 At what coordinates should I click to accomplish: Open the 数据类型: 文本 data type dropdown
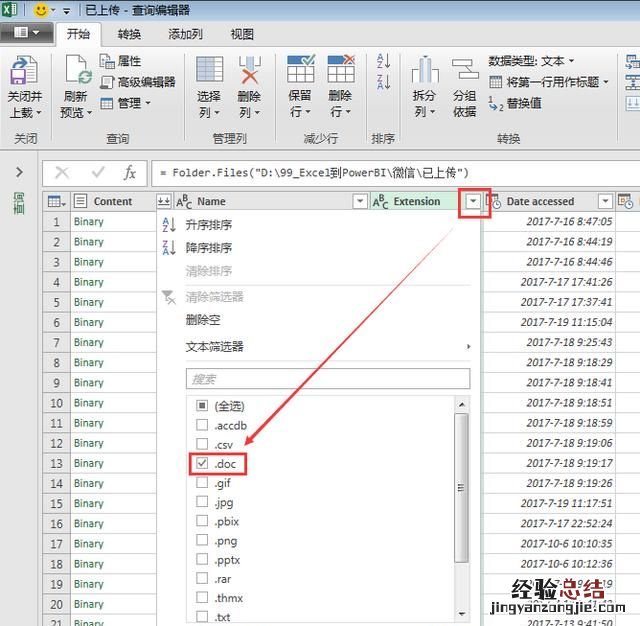[531, 61]
